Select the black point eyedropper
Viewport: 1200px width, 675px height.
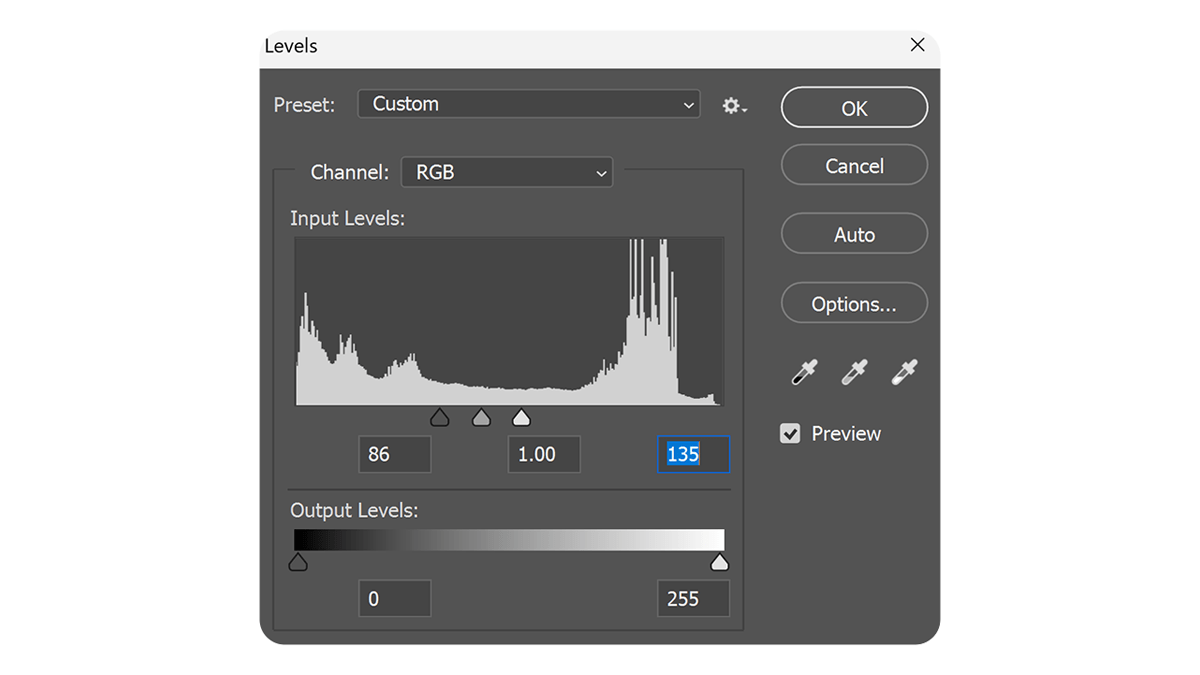pos(802,372)
